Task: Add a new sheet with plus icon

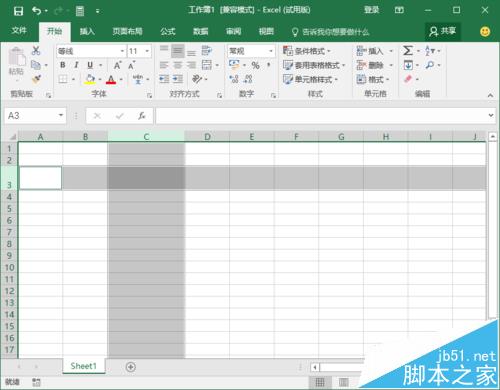Action: coord(131,367)
